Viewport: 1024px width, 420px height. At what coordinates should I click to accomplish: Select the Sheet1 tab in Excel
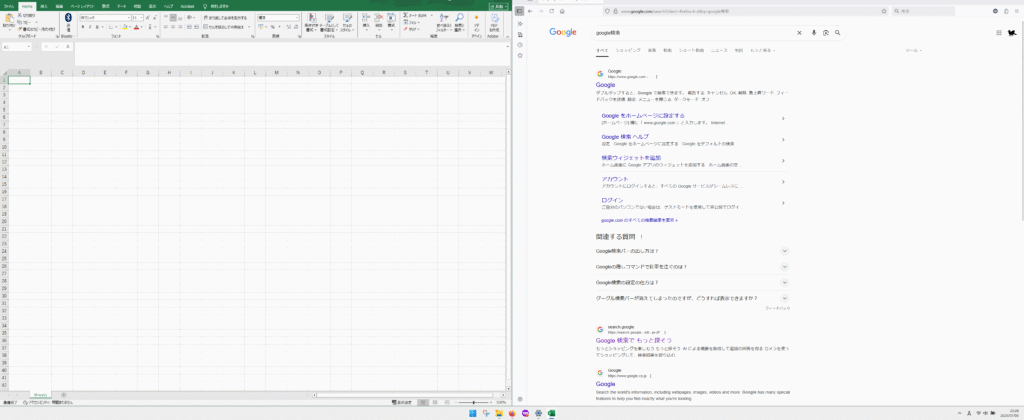40,395
